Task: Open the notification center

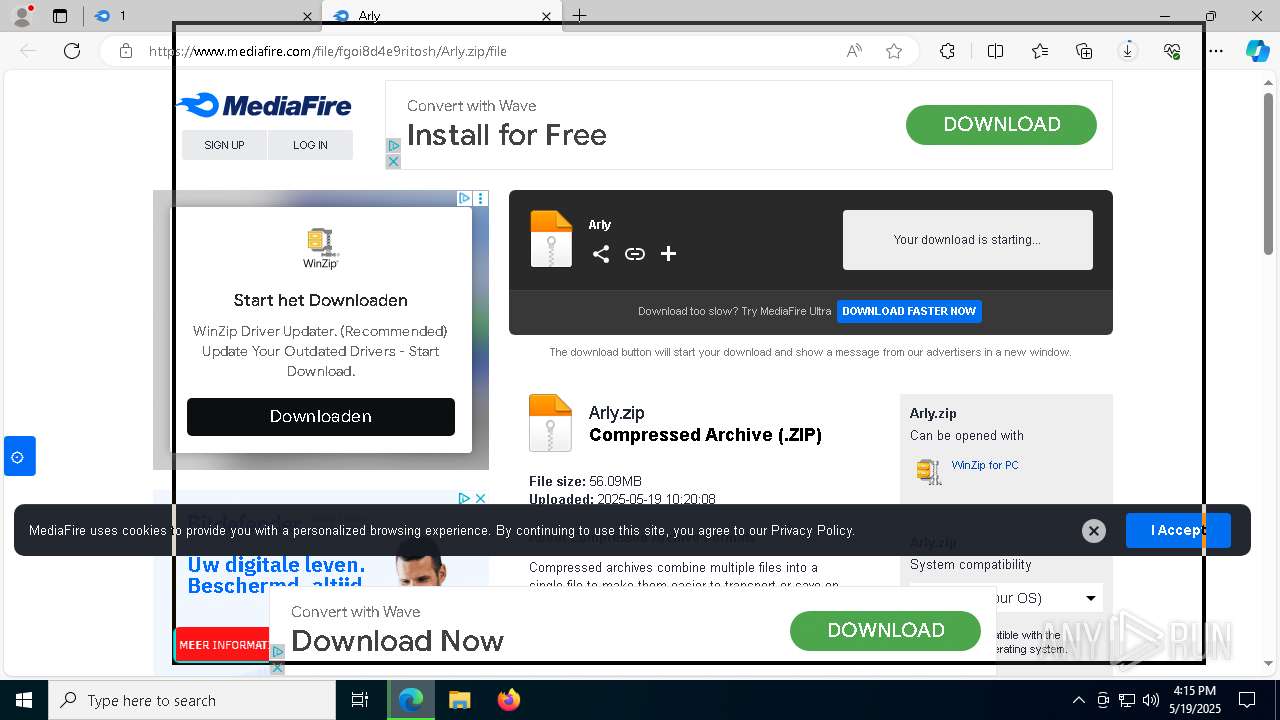Action: (1247, 700)
